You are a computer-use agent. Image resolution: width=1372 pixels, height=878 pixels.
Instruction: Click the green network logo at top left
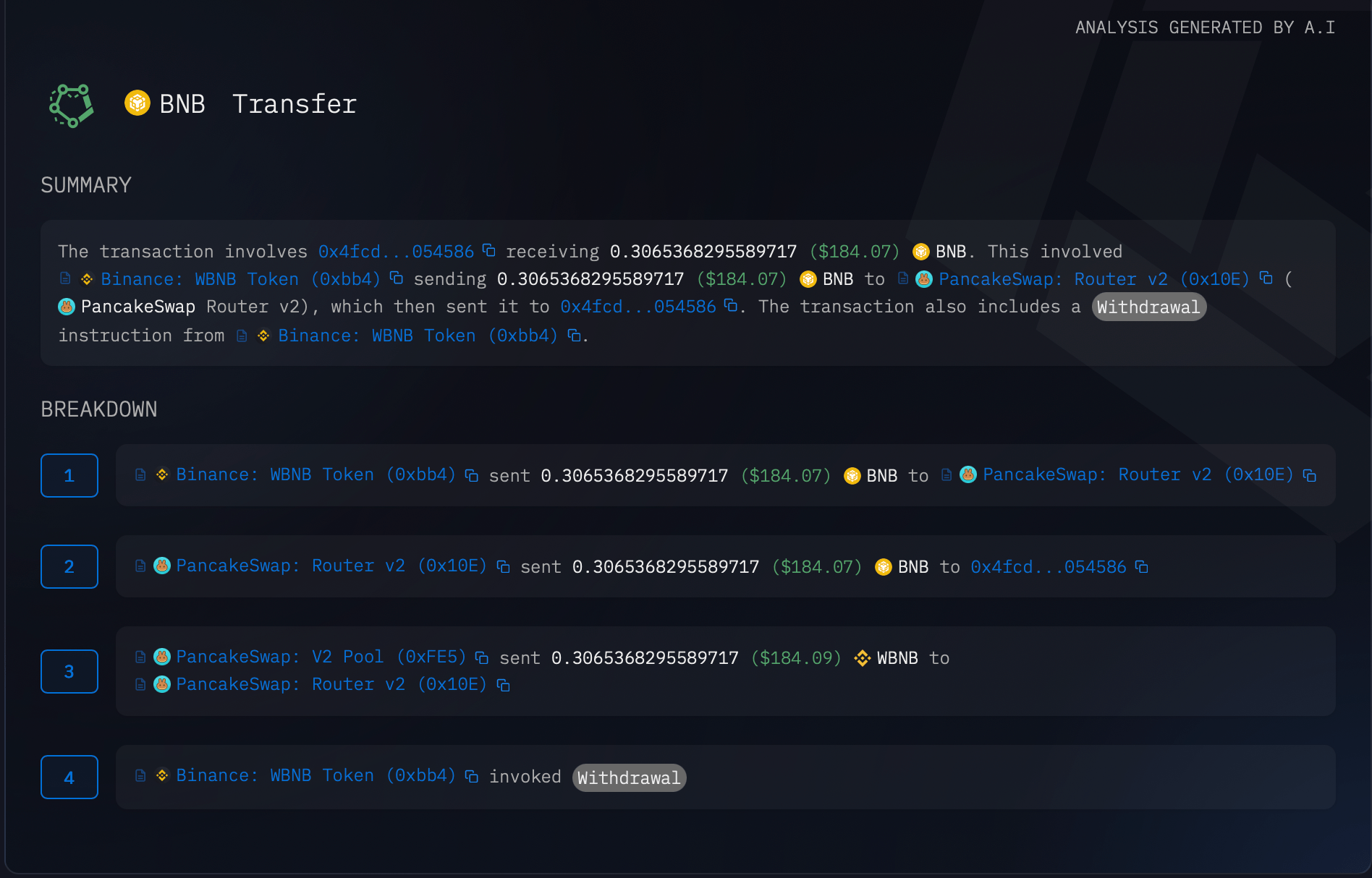click(x=71, y=106)
